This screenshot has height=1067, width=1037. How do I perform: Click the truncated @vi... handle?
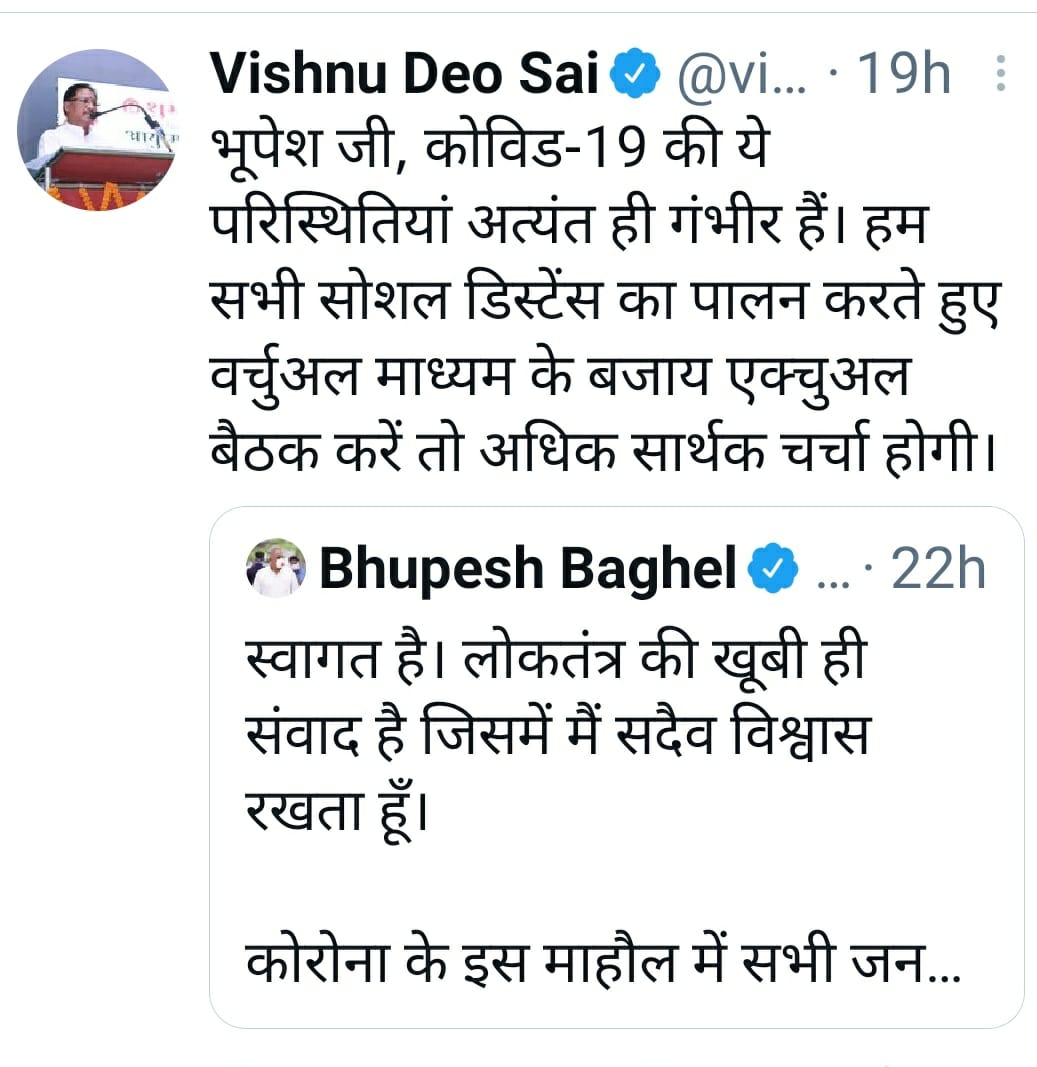click(x=742, y=77)
